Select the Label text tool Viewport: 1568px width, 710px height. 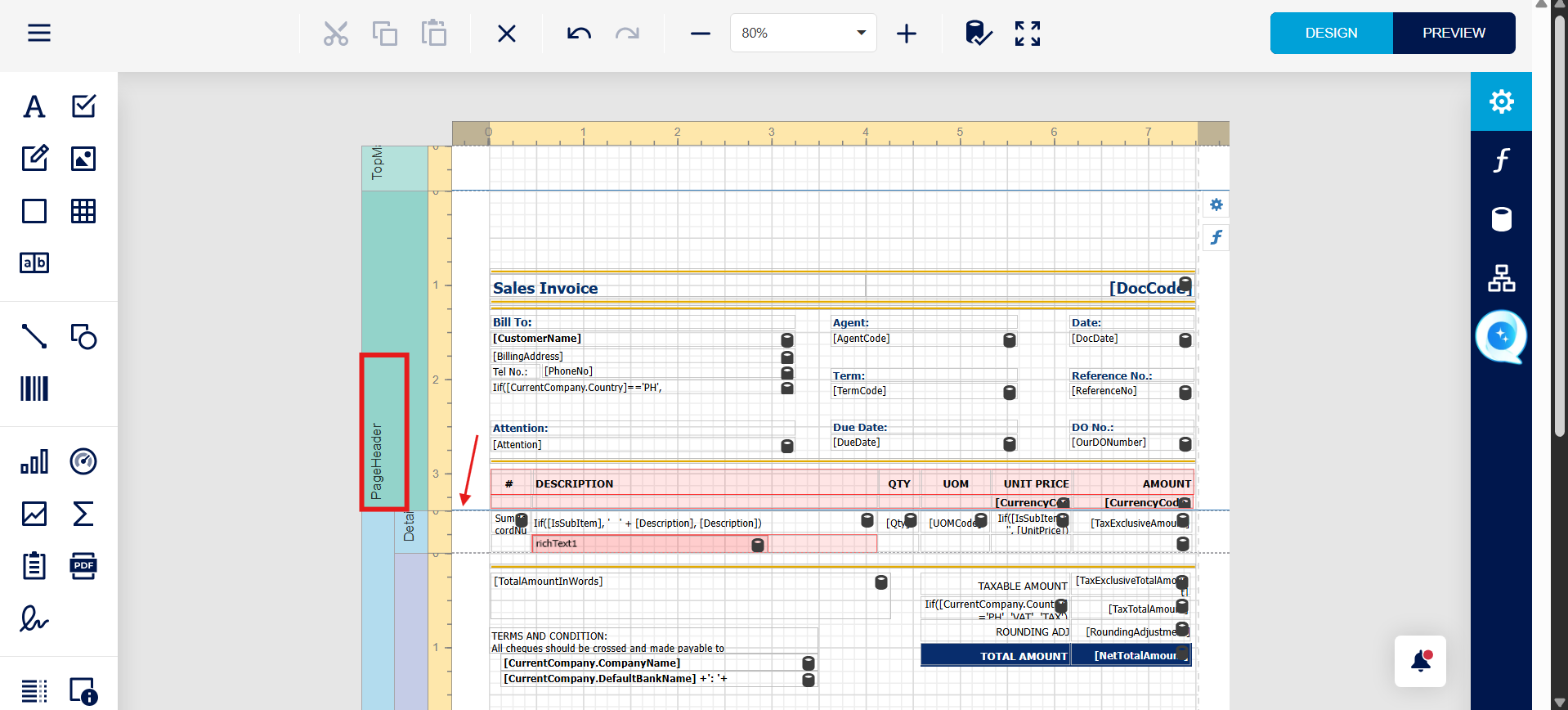coord(34,106)
